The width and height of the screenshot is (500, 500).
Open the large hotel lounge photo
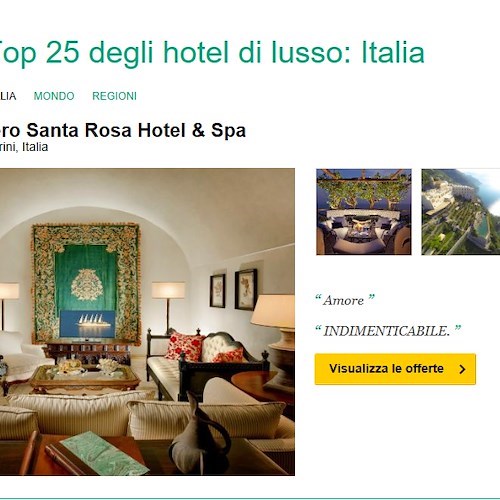tap(147, 322)
